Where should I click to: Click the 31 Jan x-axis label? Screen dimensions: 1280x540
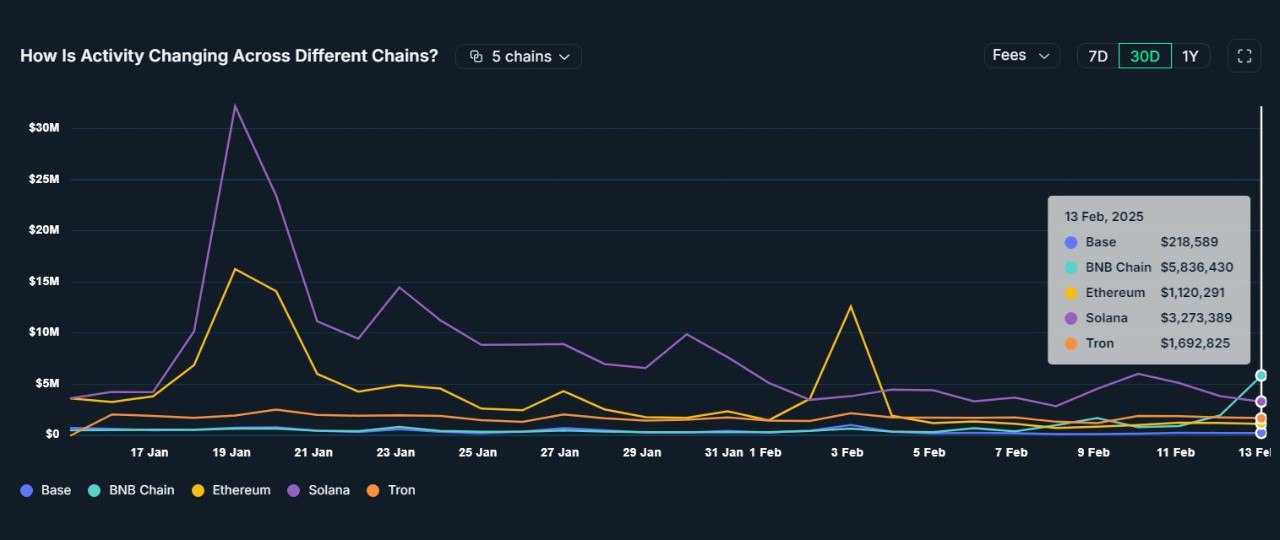point(723,453)
